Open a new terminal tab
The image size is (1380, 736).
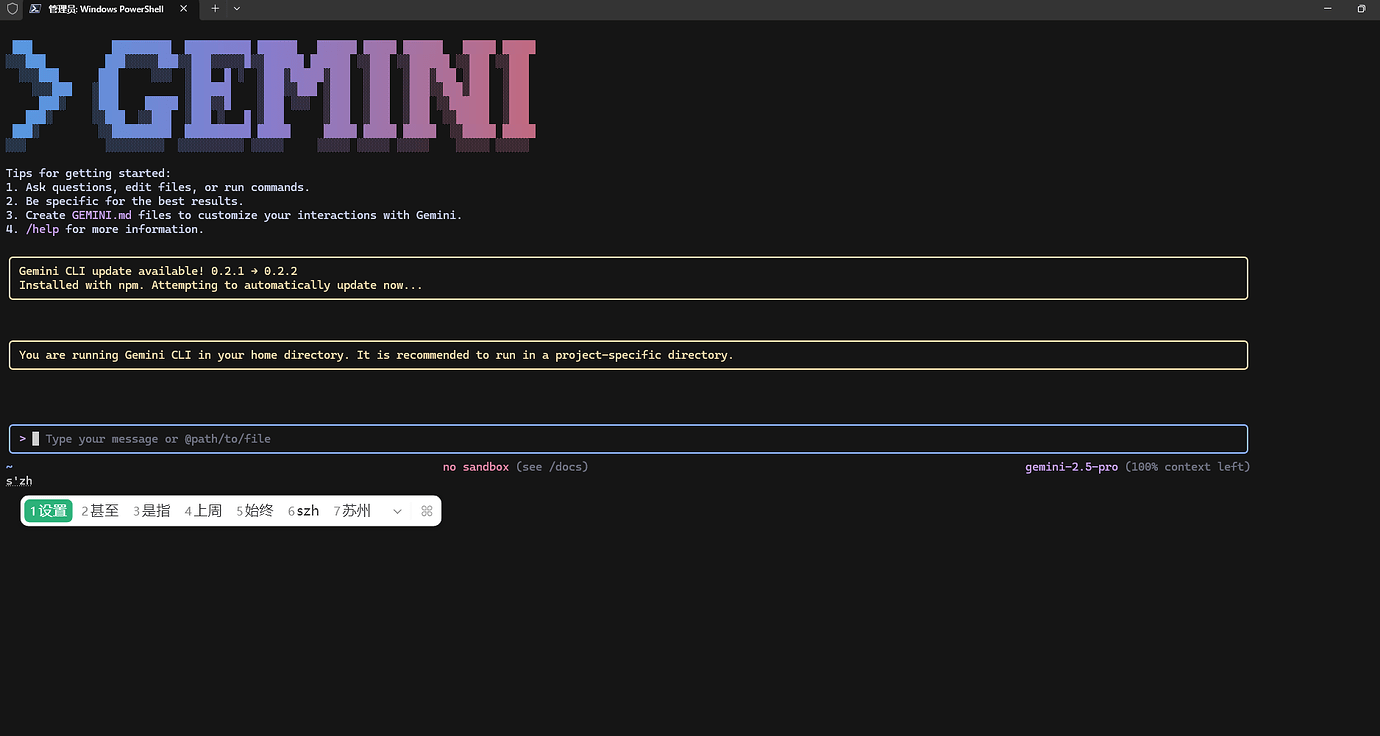click(x=215, y=8)
